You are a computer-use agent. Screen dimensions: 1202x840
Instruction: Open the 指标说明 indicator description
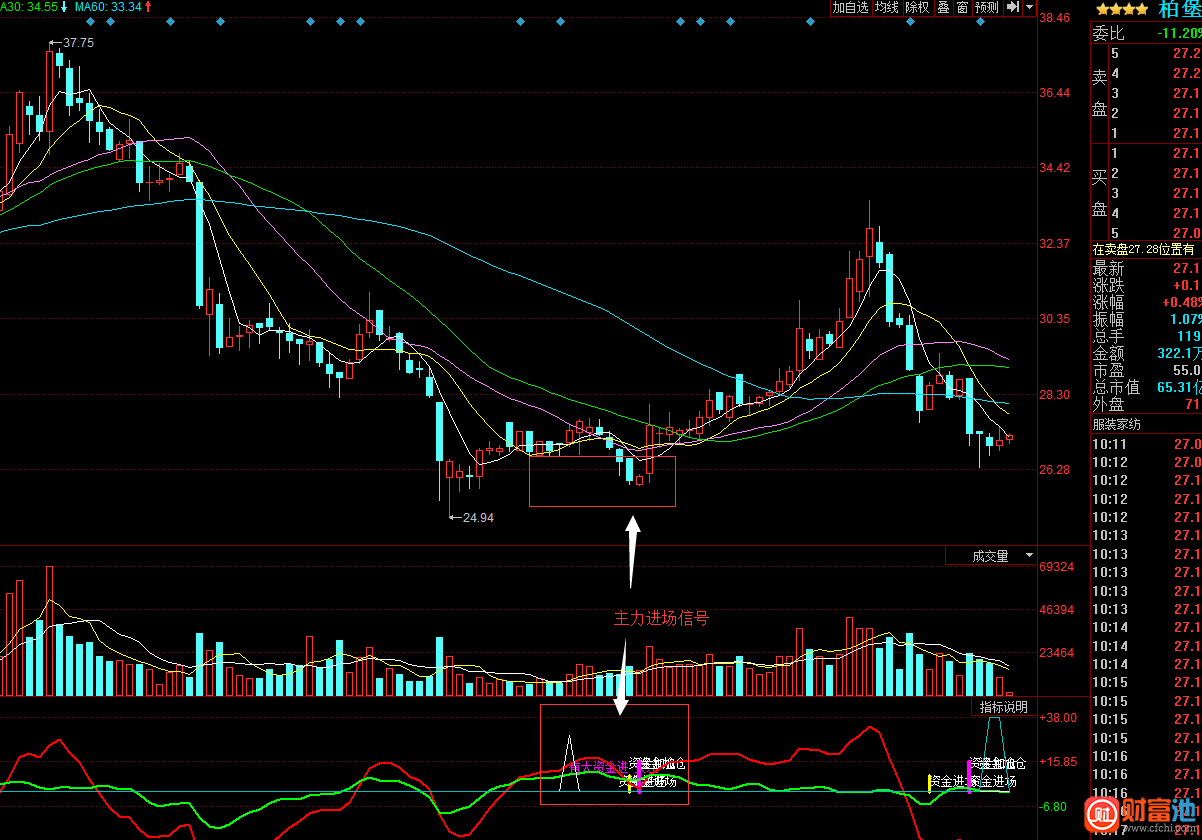tap(1003, 707)
